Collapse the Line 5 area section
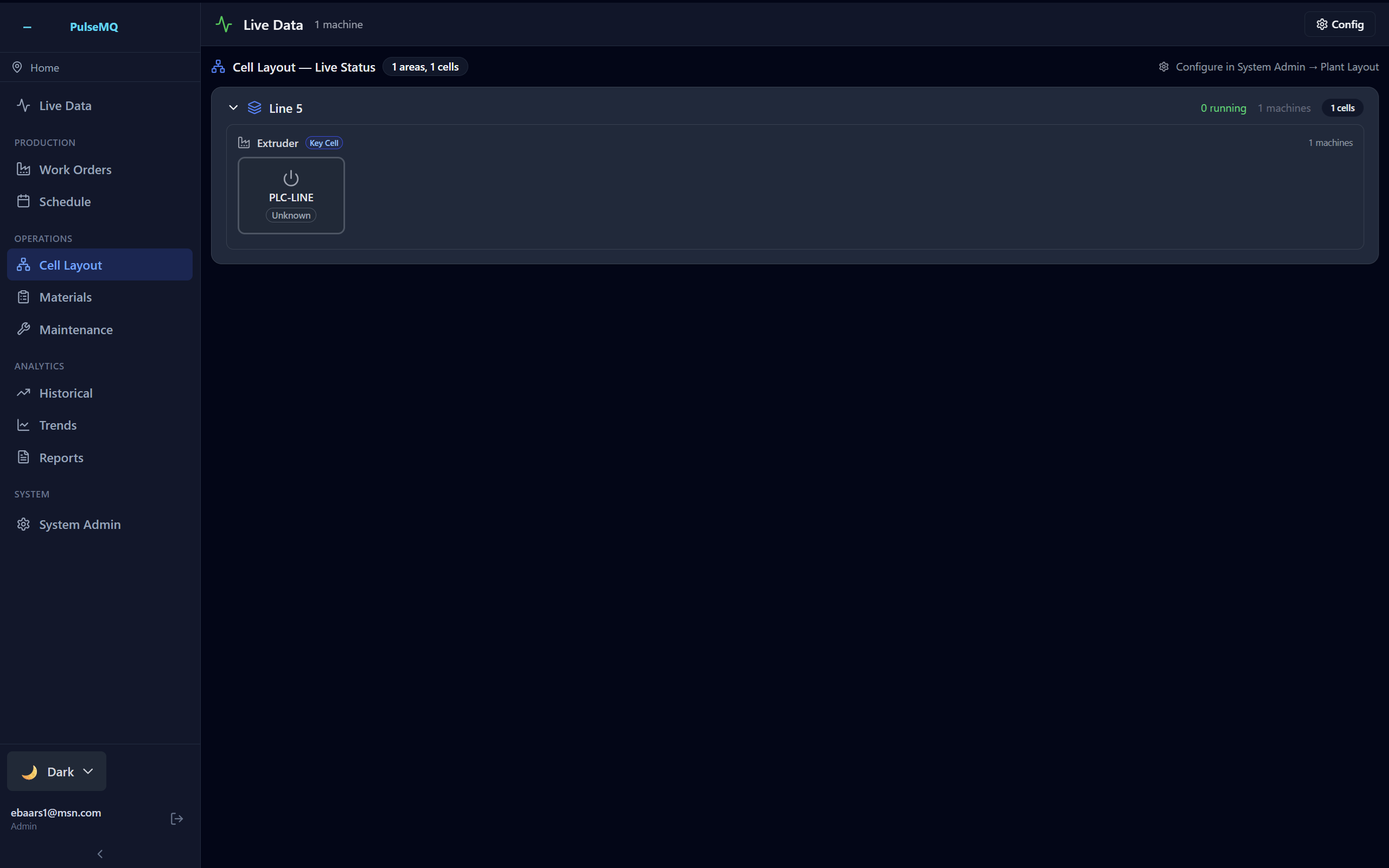This screenshot has height=868, width=1389. 234,108
